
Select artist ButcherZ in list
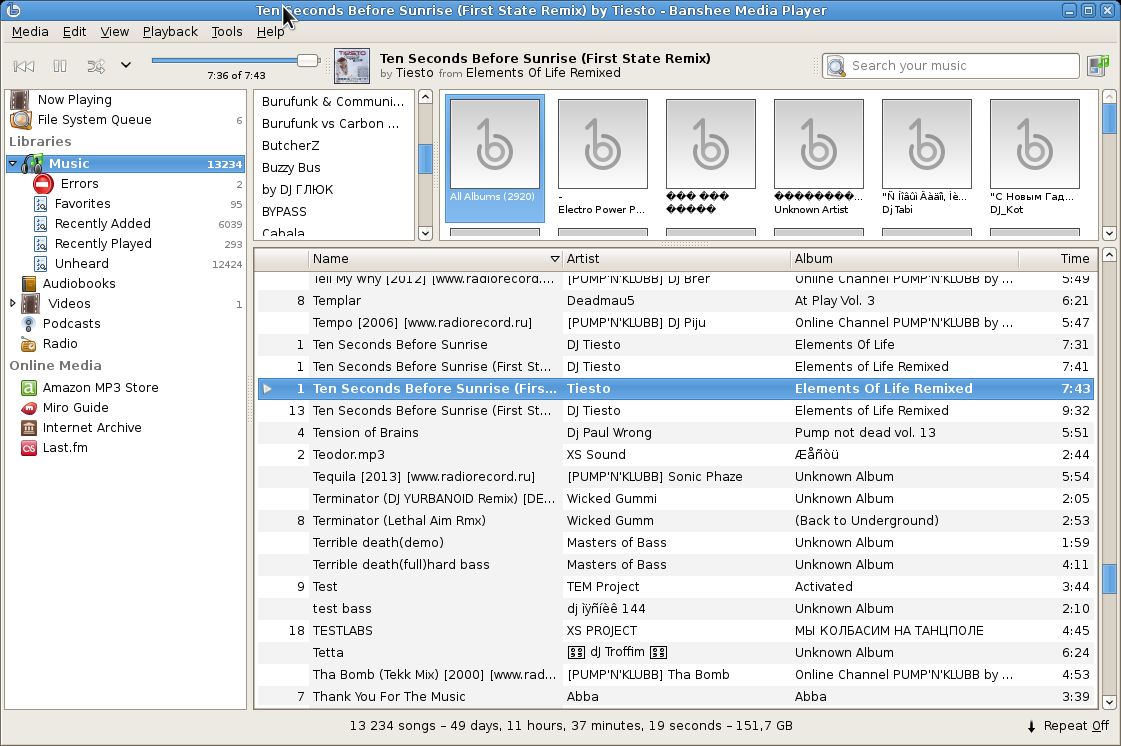pyautogui.click(x=335, y=145)
